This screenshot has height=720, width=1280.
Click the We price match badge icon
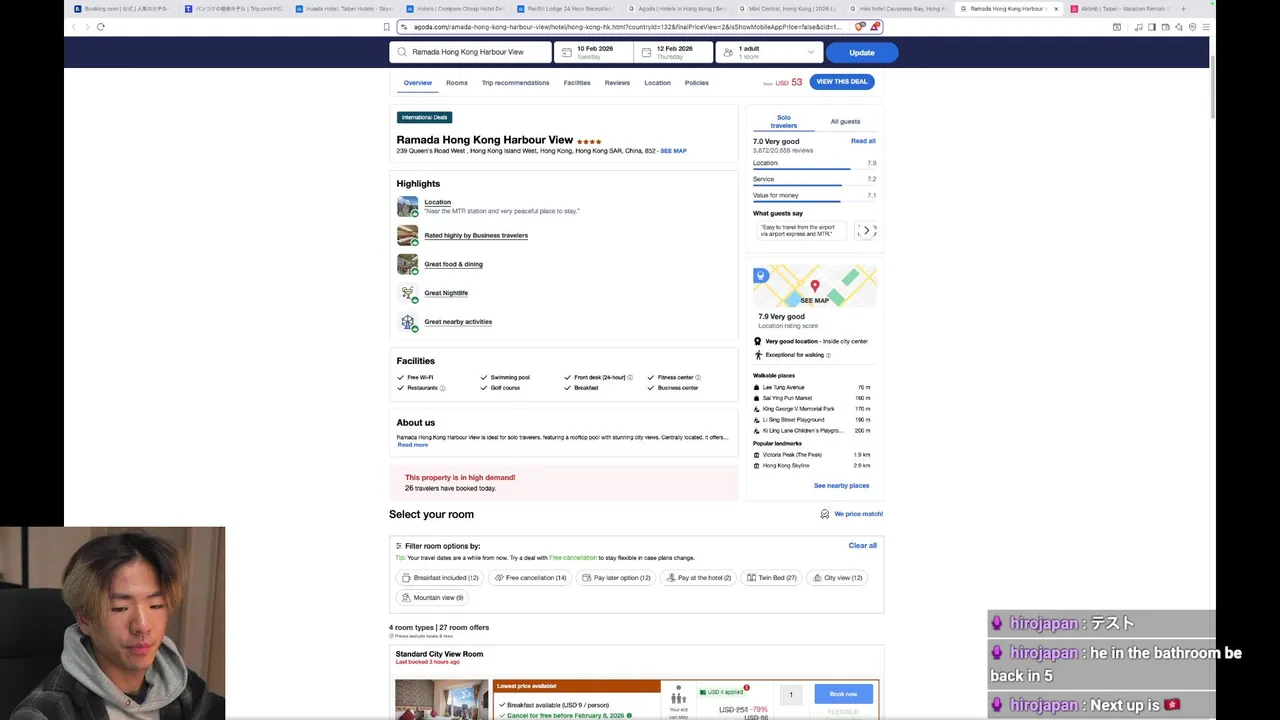pos(825,514)
